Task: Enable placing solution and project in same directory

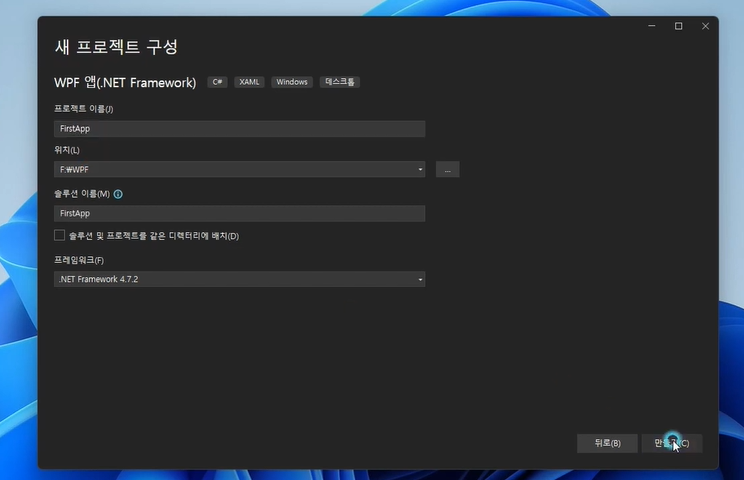Action: pos(59,235)
